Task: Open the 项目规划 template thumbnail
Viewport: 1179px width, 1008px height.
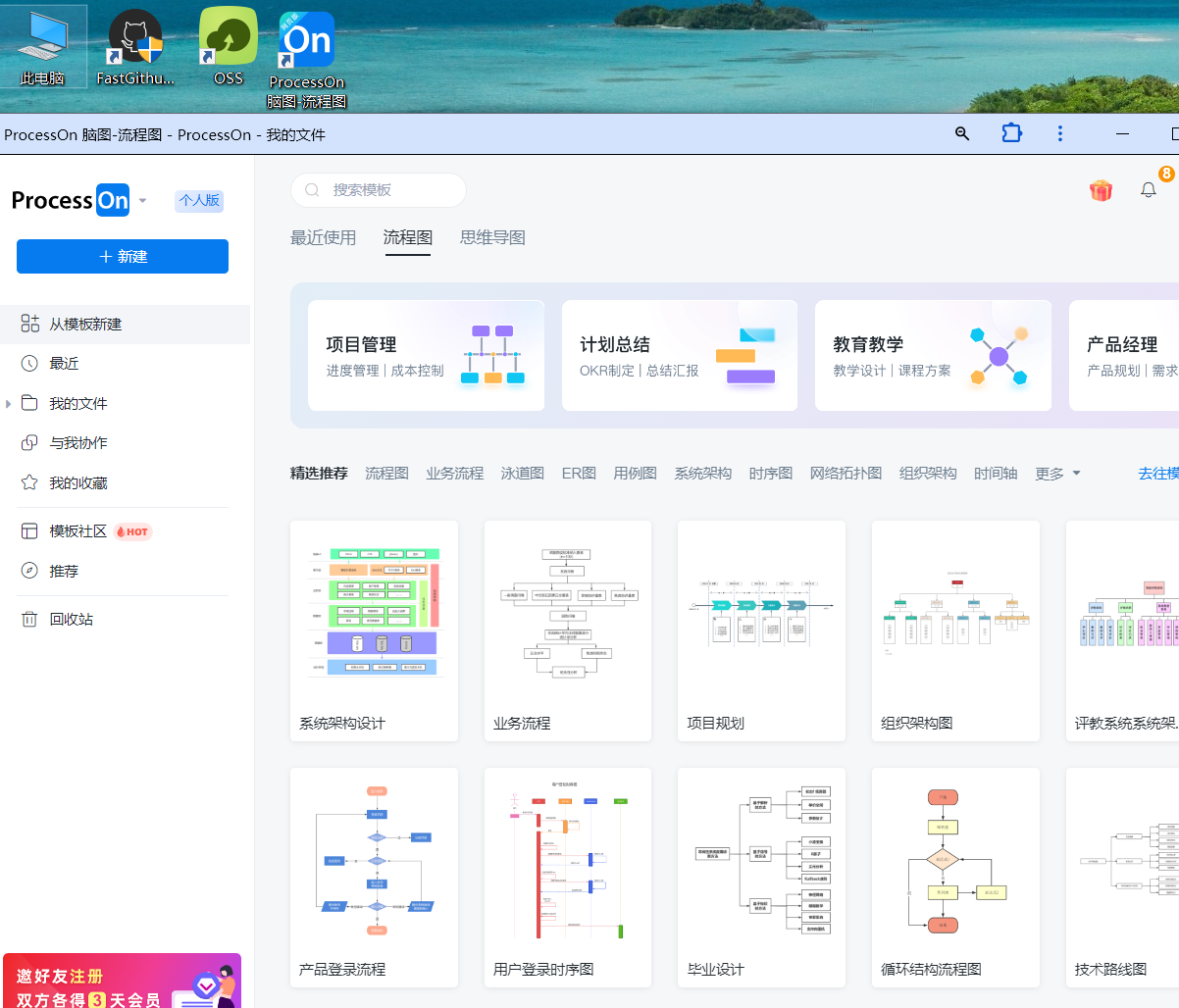Action: coord(761,630)
